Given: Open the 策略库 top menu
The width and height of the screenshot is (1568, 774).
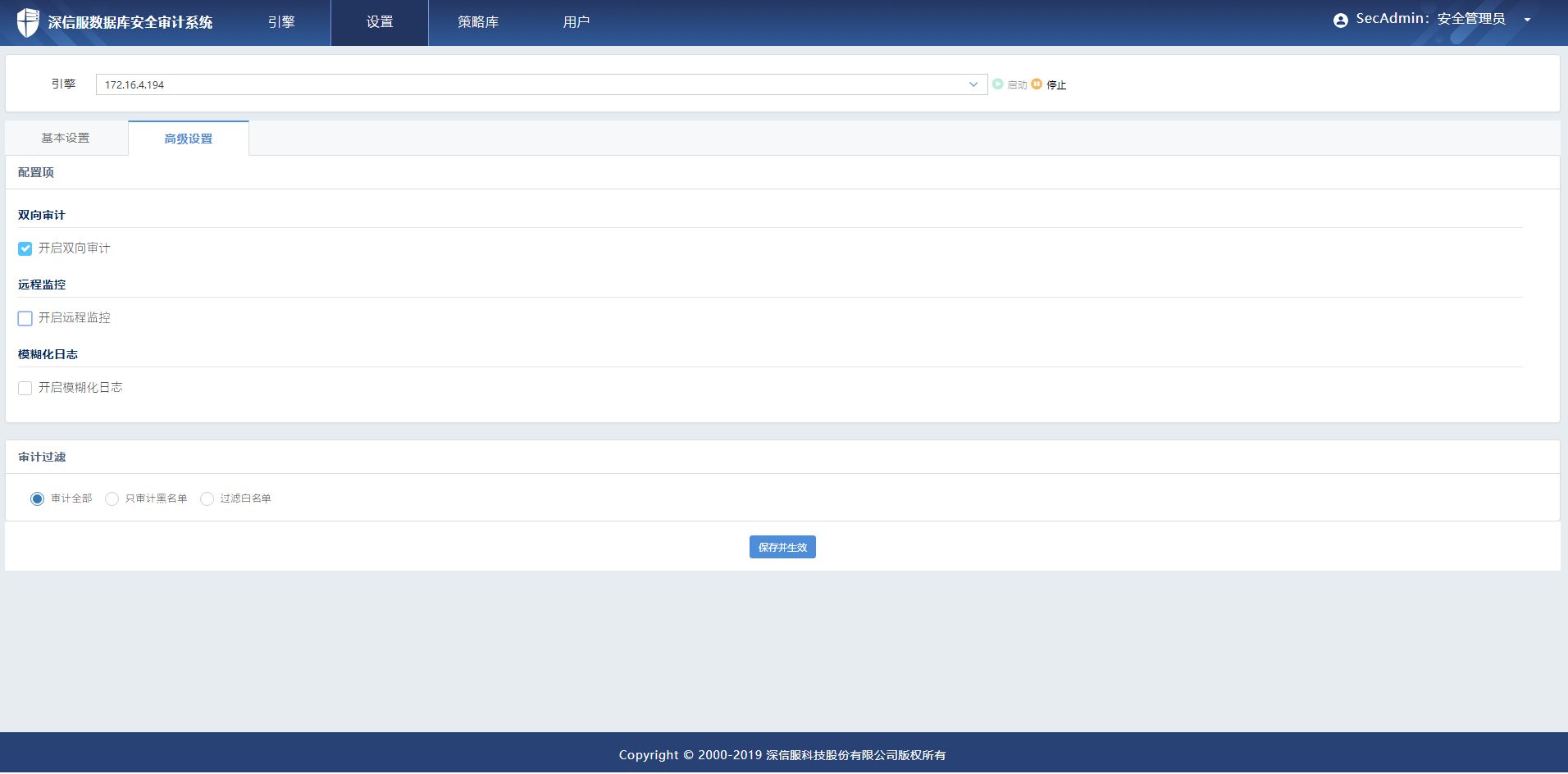Looking at the screenshot, I should [478, 22].
